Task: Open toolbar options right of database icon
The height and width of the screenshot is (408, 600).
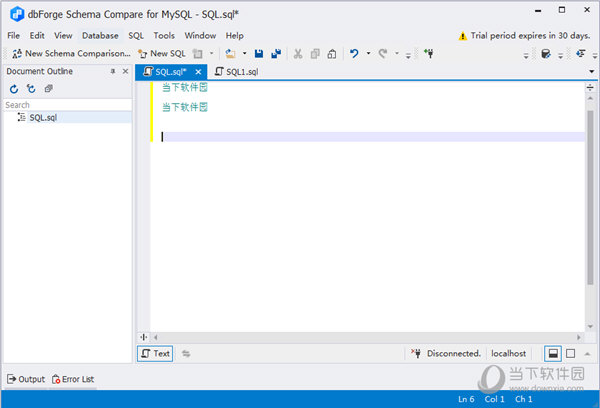Action: coord(560,56)
